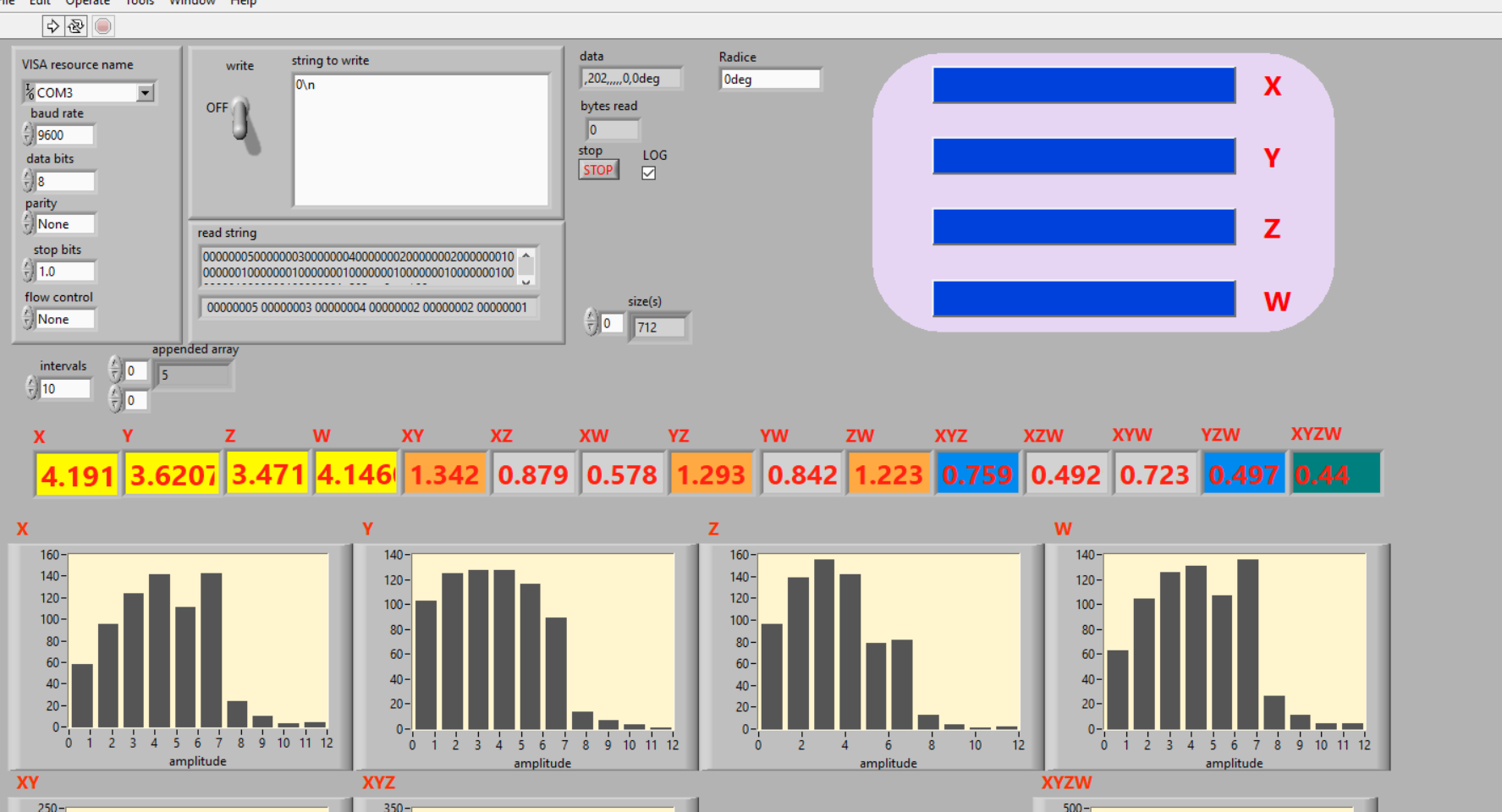1502x812 pixels.
Task: Flip the write toggle switch
Action: pyautogui.click(x=241, y=119)
